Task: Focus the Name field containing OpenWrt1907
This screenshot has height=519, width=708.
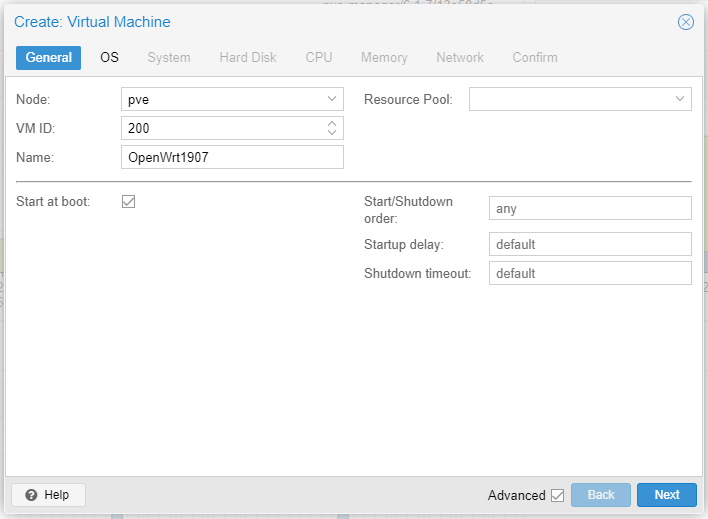Action: [x=232, y=157]
